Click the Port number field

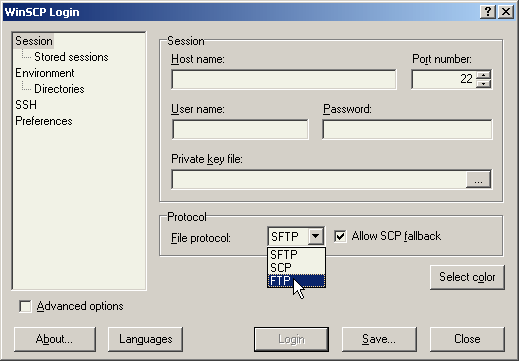click(x=443, y=79)
